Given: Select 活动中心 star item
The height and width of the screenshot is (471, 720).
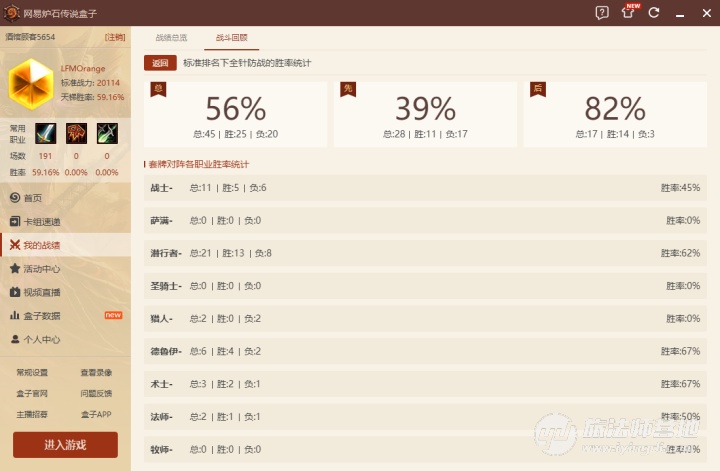Looking at the screenshot, I should pyautogui.click(x=41, y=269).
